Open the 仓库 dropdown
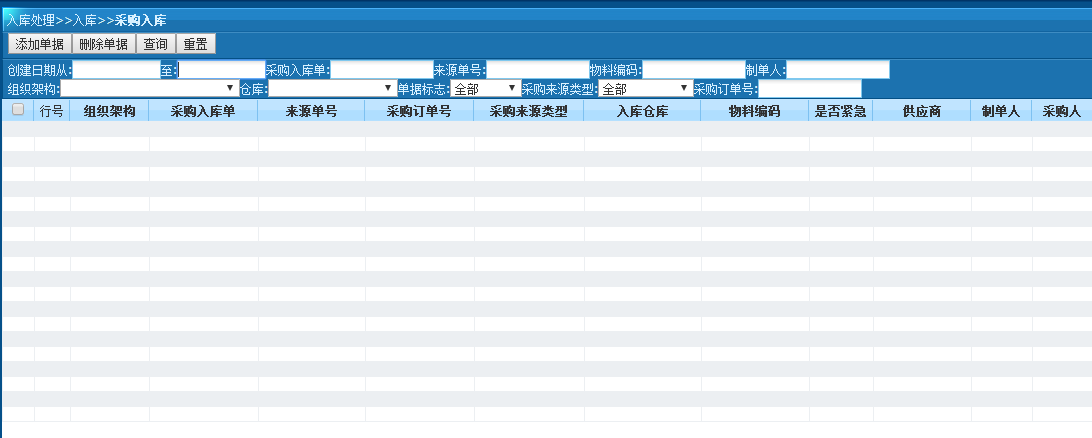 pyautogui.click(x=333, y=89)
